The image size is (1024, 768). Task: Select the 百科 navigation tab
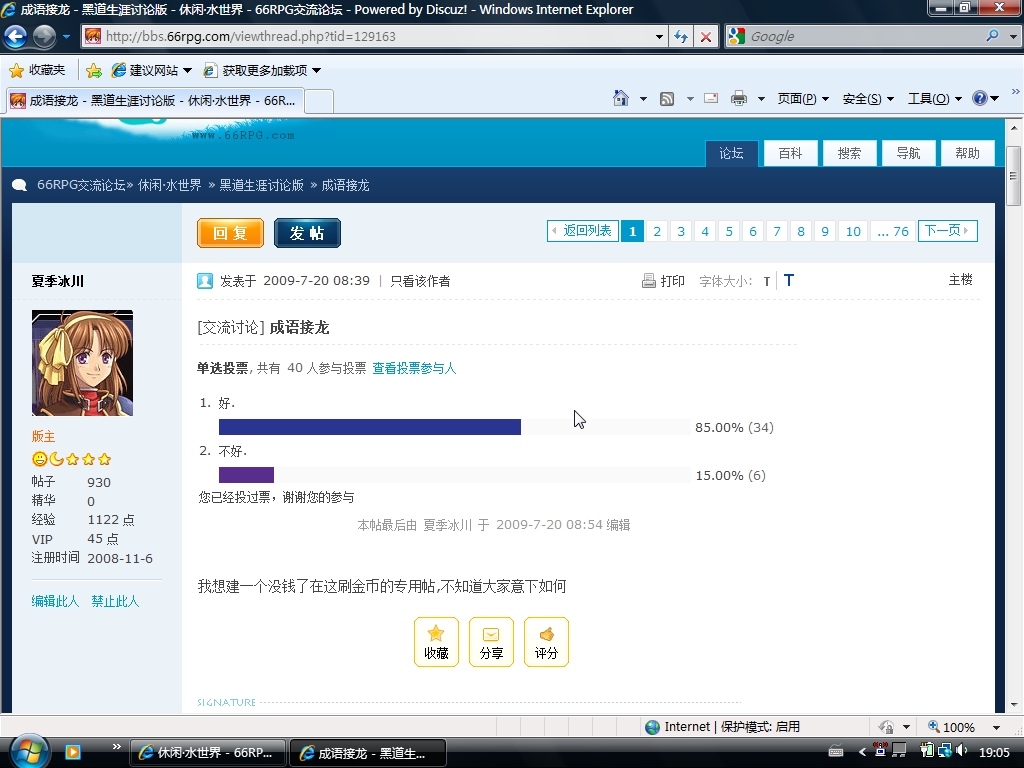[790, 153]
